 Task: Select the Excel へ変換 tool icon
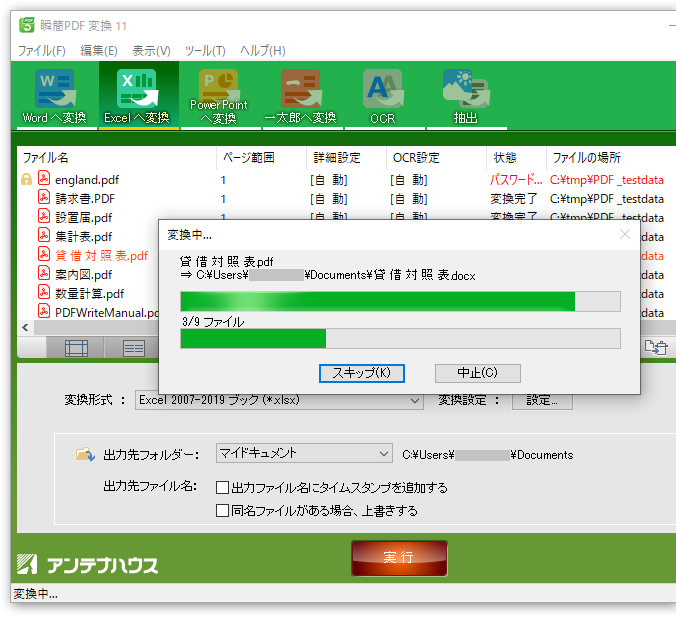(137, 88)
